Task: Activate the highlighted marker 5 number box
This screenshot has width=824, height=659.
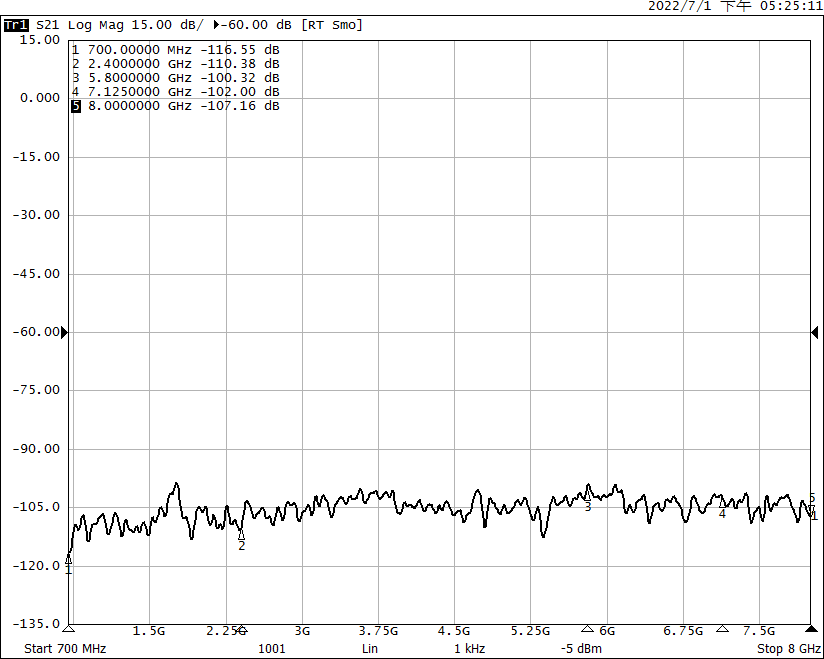Action: (75, 106)
